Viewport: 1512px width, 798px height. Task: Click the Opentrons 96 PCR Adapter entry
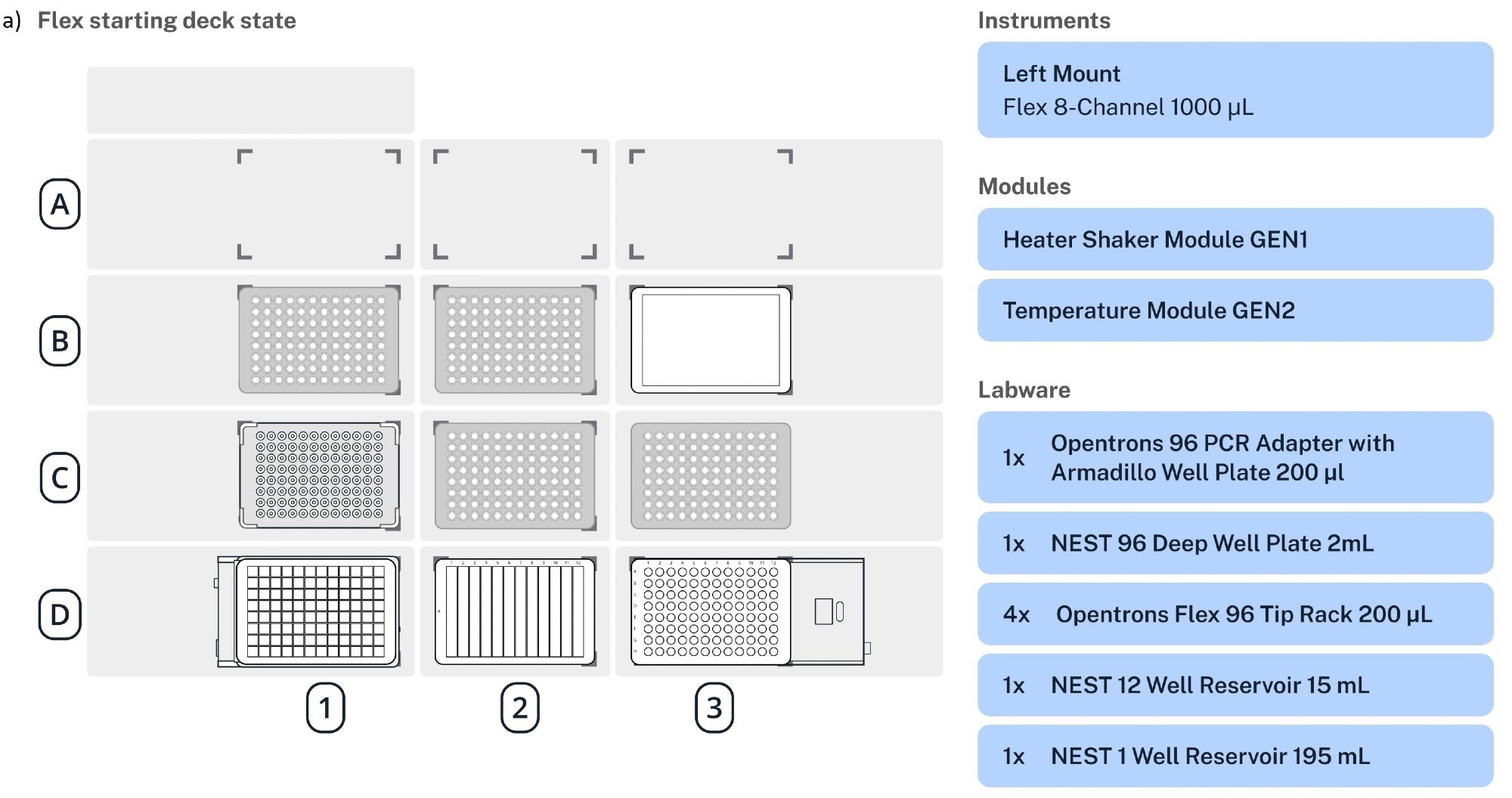pos(1235,457)
